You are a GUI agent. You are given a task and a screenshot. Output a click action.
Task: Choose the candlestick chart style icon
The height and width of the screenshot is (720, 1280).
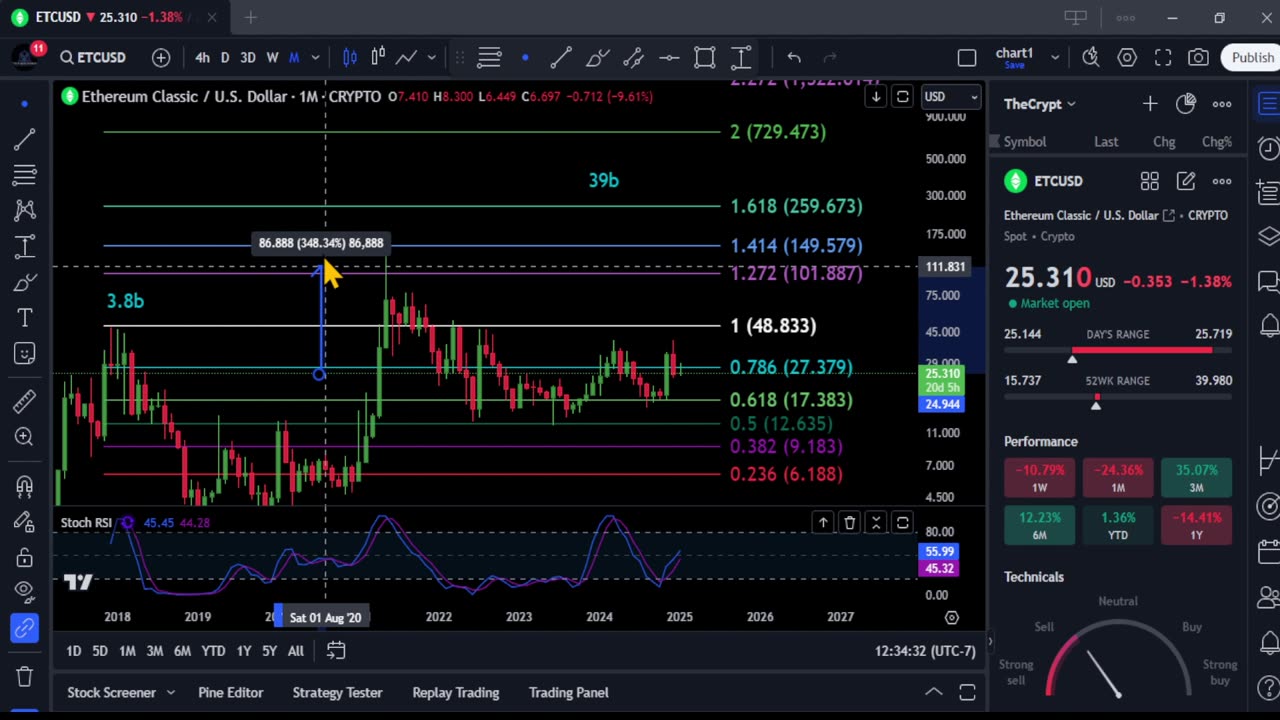(350, 57)
